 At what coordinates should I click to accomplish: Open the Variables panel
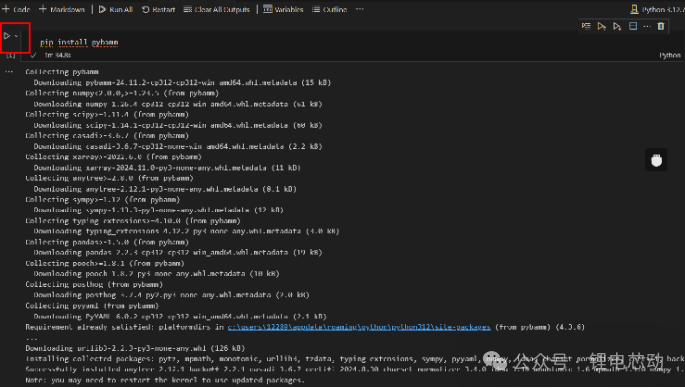pyautogui.click(x=283, y=9)
